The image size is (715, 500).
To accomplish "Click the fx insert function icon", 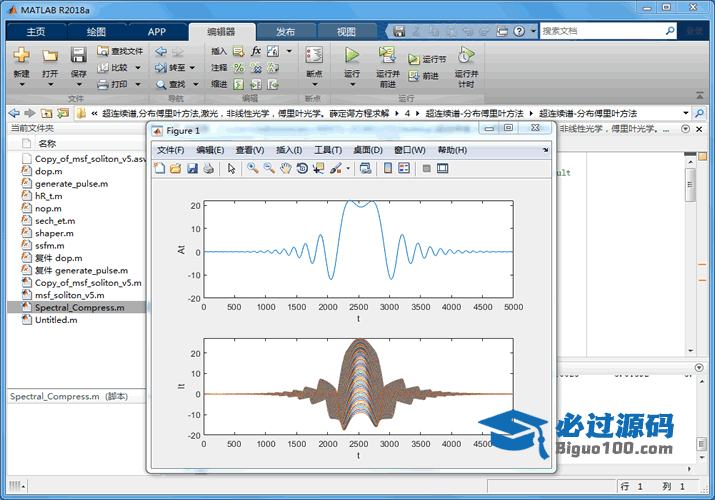I will [x=256, y=51].
